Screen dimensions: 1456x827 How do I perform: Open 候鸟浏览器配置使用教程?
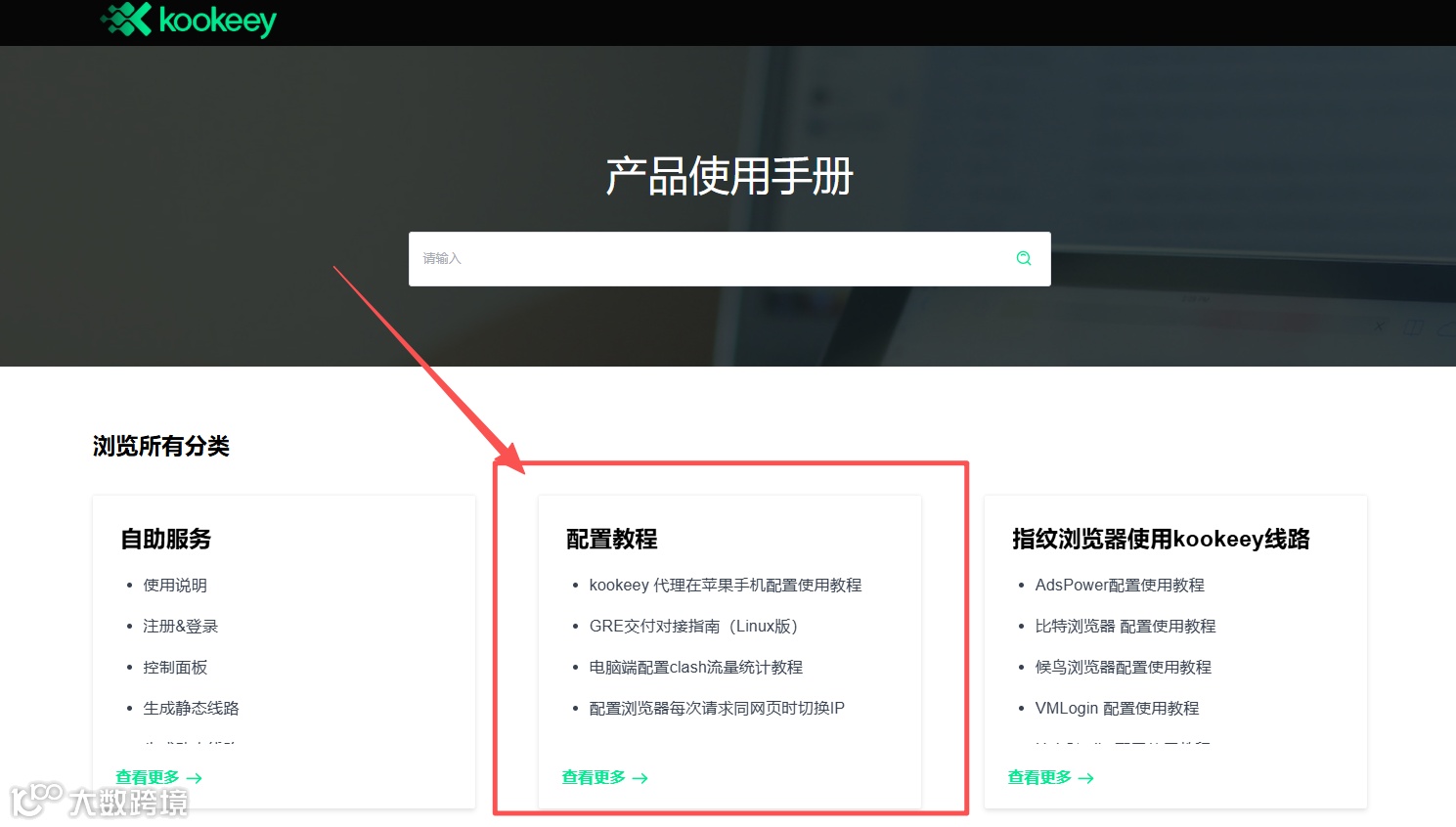[1123, 667]
